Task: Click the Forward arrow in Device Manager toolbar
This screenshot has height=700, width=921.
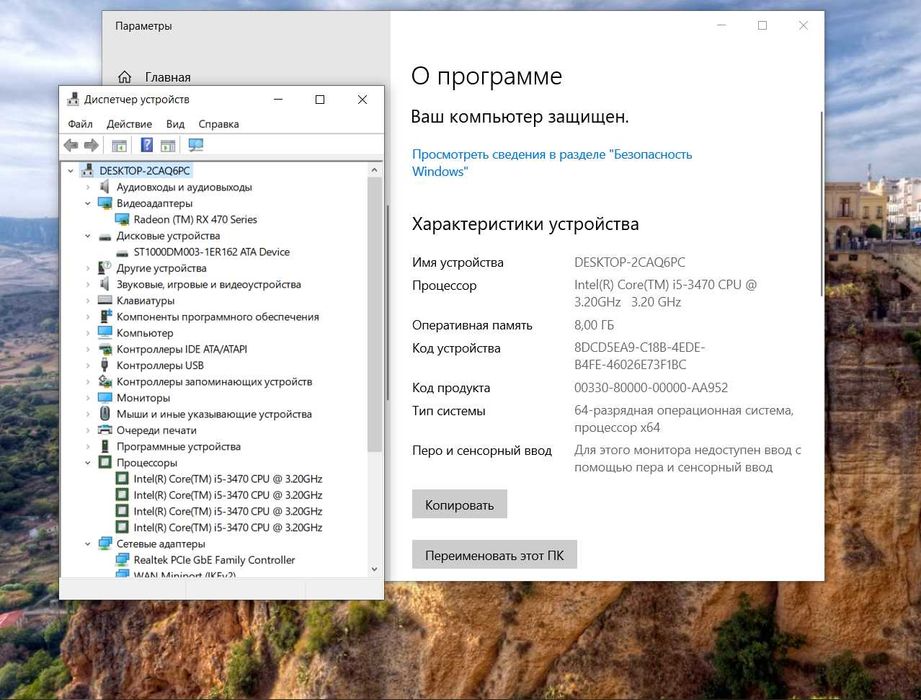Action: [x=91, y=145]
